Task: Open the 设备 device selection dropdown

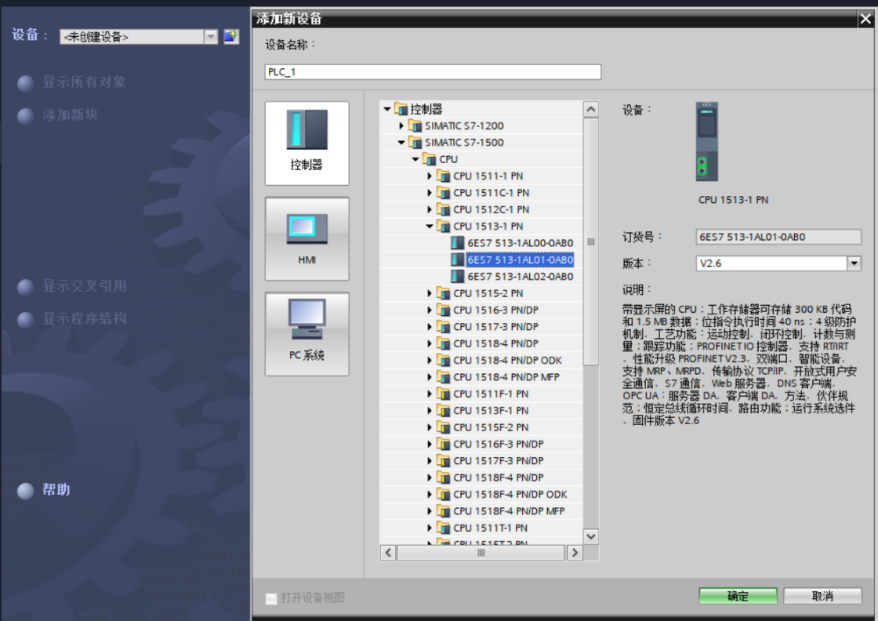Action: coord(211,37)
